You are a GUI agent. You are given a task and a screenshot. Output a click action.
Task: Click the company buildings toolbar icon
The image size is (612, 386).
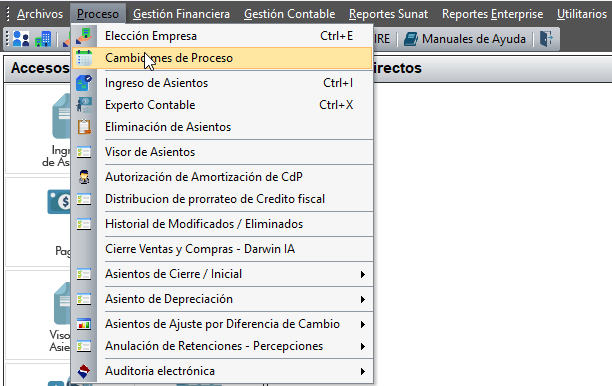coord(43,39)
